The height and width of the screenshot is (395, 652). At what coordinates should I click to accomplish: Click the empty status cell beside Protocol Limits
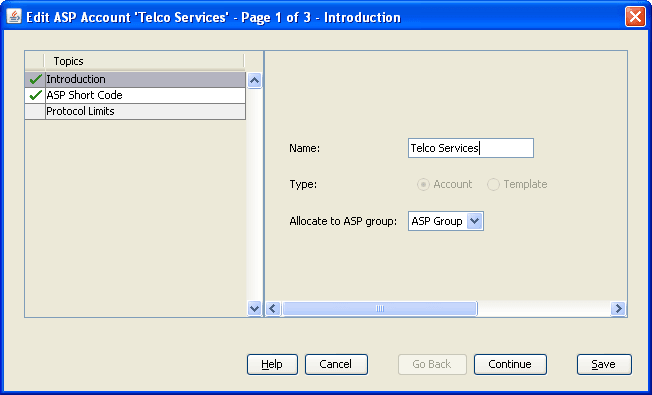coord(35,111)
